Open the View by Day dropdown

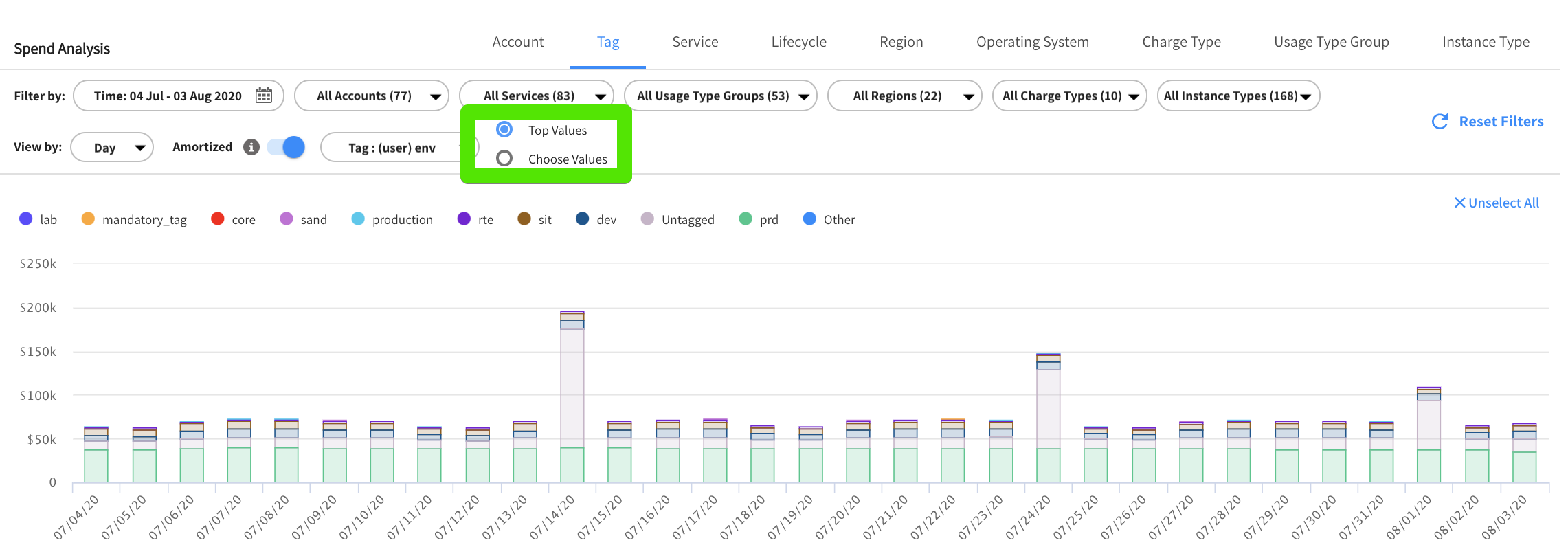tap(112, 148)
